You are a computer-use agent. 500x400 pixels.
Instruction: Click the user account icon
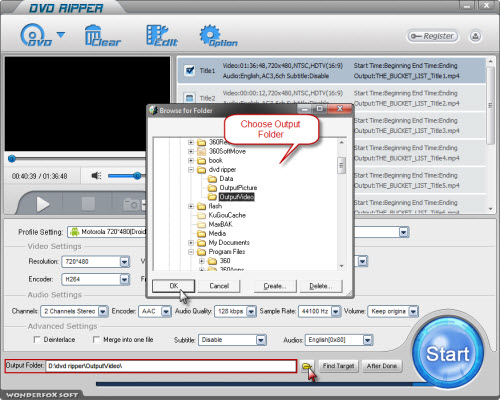[x=475, y=36]
